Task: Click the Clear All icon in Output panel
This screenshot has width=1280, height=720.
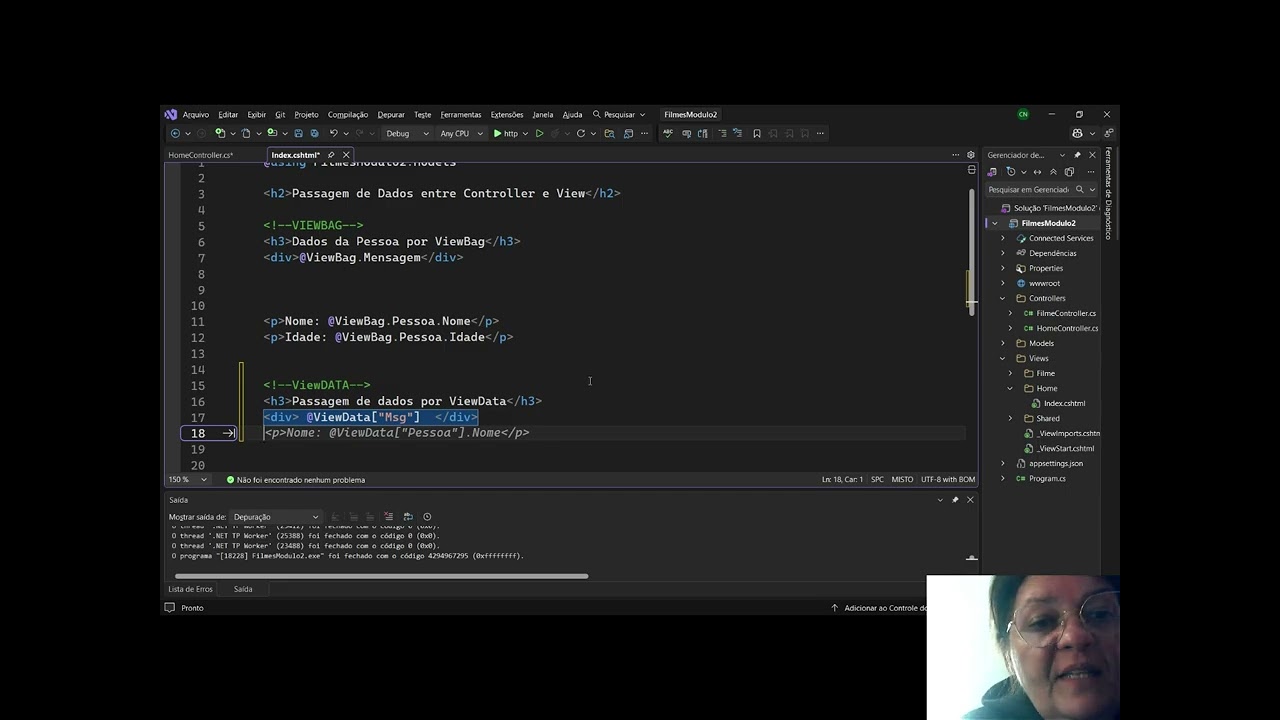Action: point(388,517)
